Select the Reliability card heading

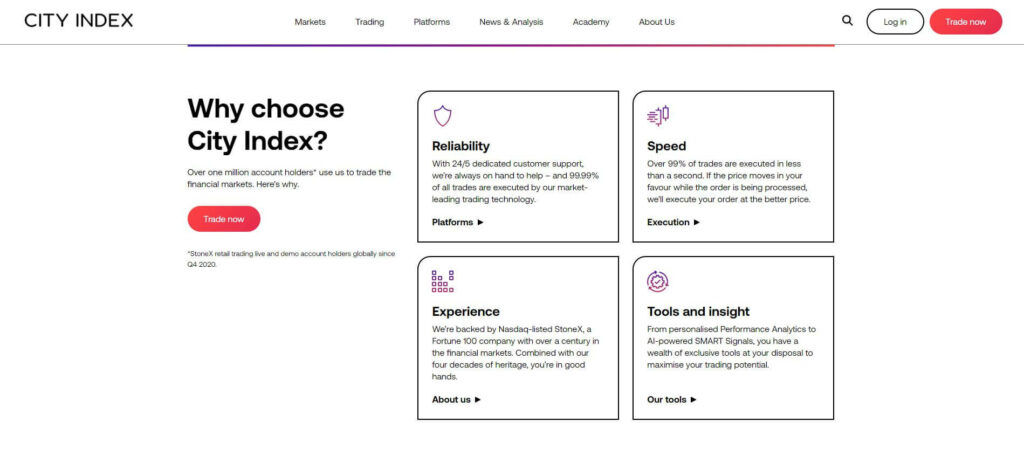coord(460,146)
